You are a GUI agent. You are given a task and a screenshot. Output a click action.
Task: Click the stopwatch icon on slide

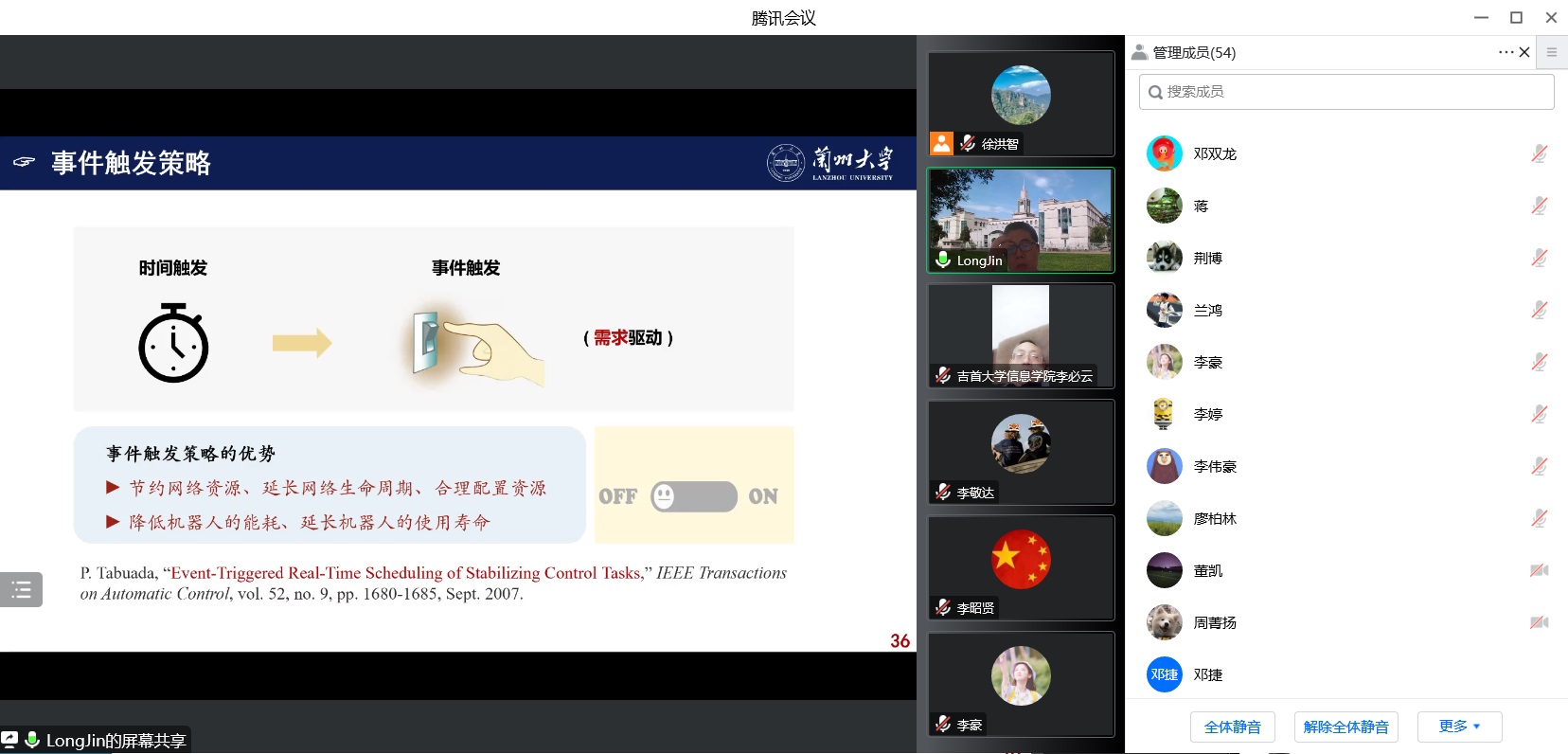tap(173, 342)
